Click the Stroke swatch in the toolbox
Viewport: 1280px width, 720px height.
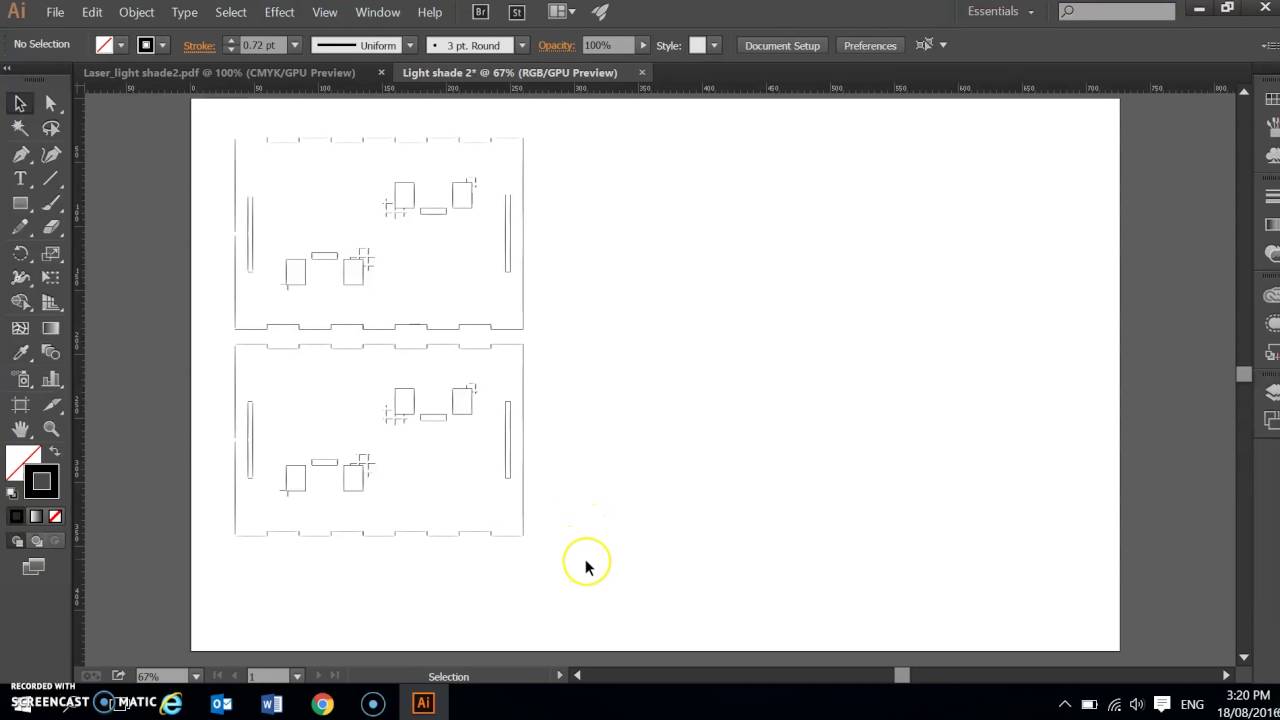point(42,482)
